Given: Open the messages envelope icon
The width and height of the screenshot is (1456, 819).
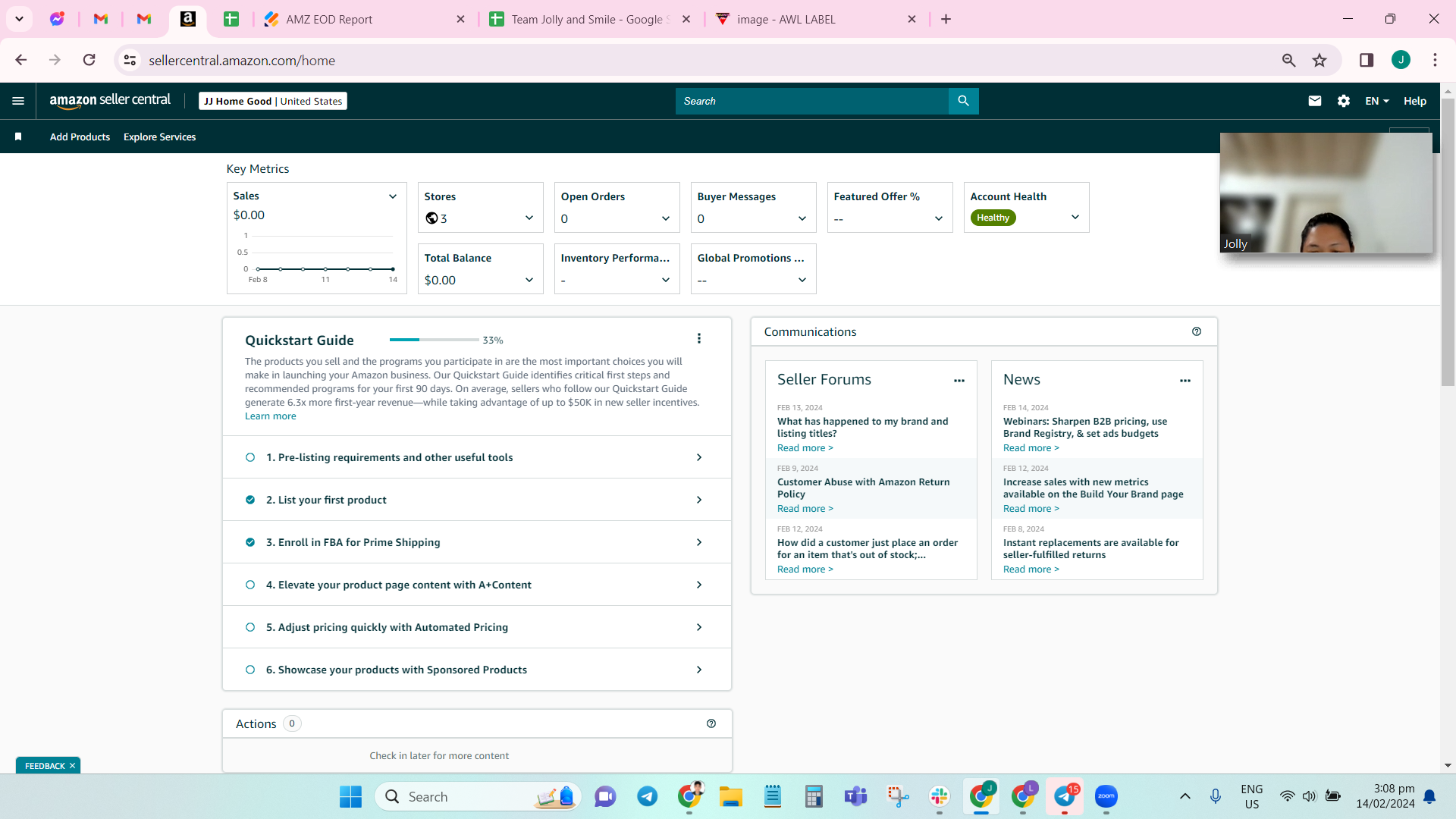Looking at the screenshot, I should 1315,101.
